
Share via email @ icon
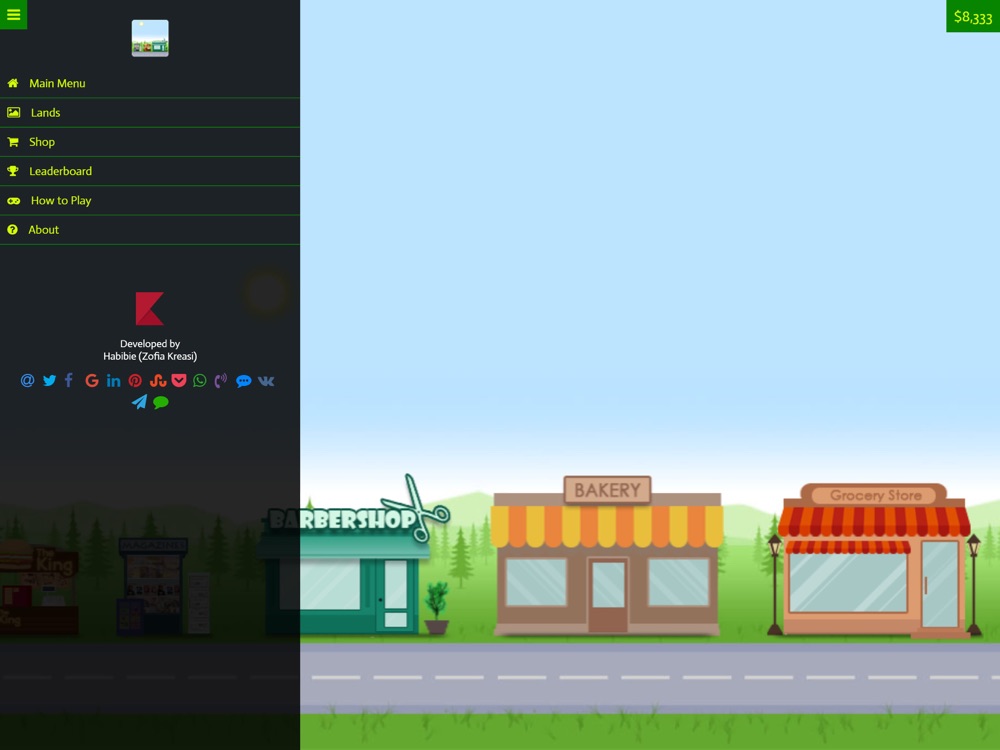(27, 381)
